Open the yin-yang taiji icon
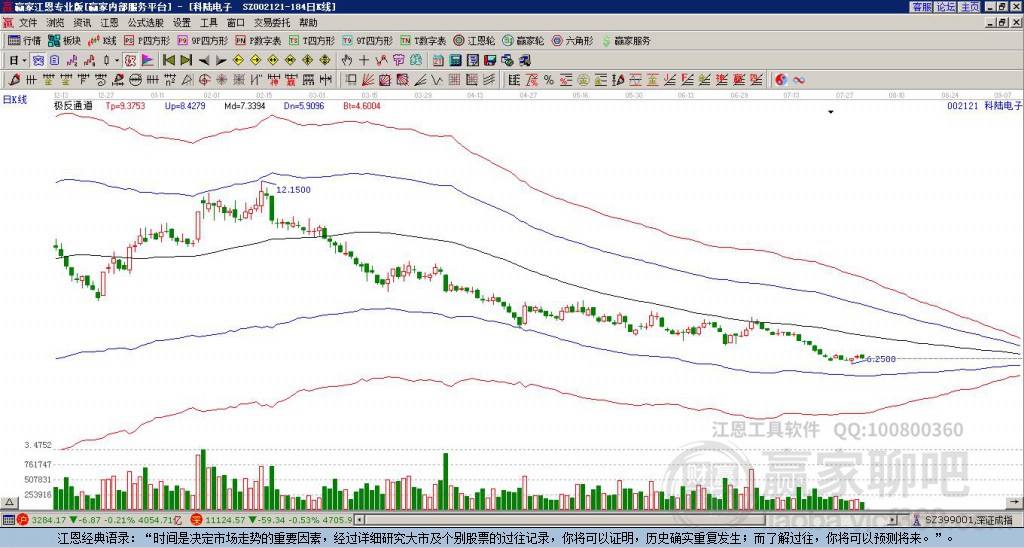 [781, 80]
